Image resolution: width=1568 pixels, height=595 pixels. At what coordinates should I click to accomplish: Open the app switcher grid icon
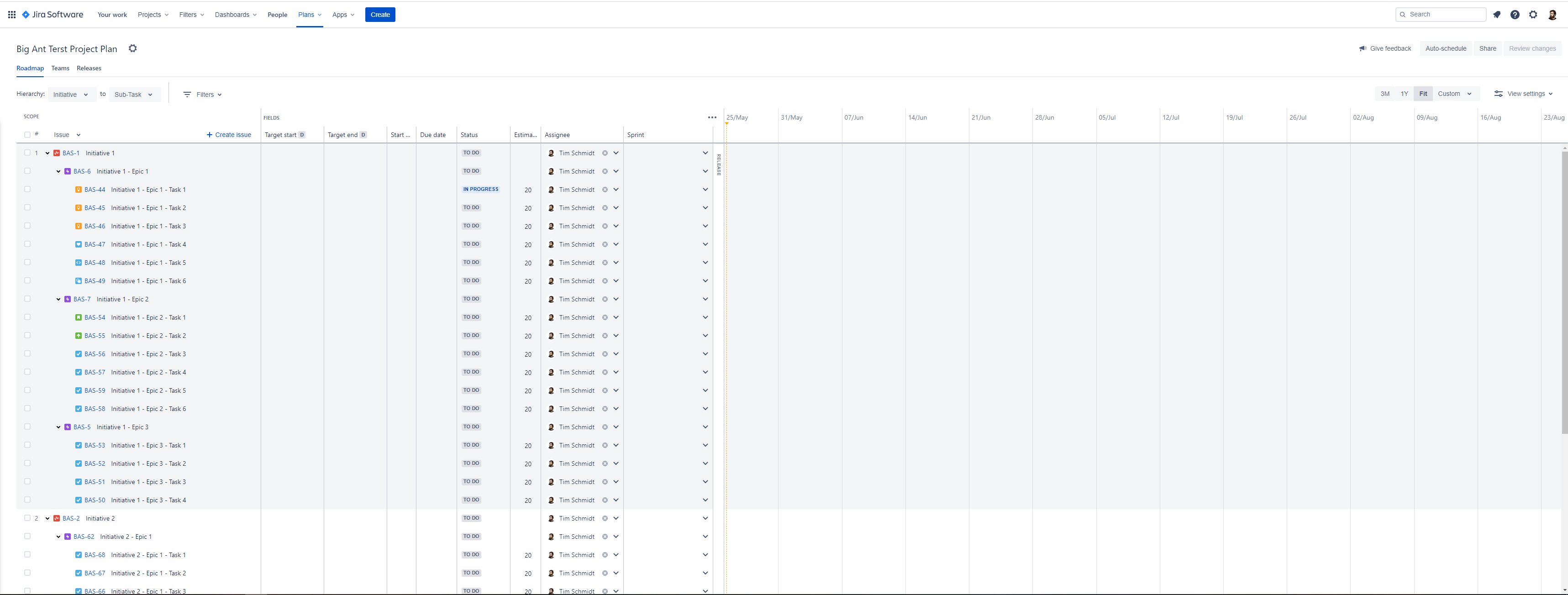[11, 15]
